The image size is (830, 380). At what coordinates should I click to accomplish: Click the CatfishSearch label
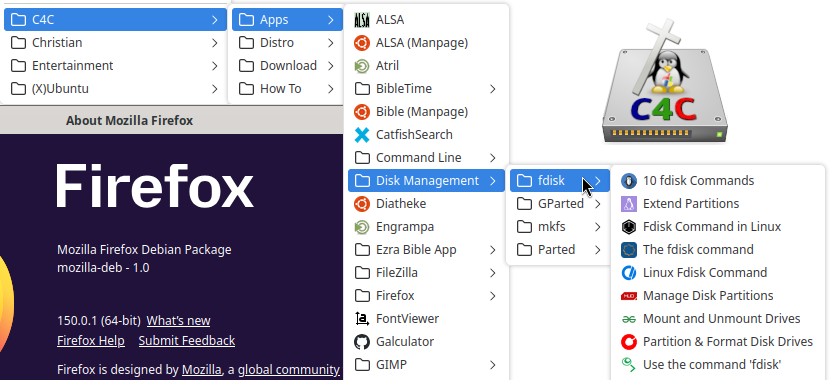click(x=414, y=135)
